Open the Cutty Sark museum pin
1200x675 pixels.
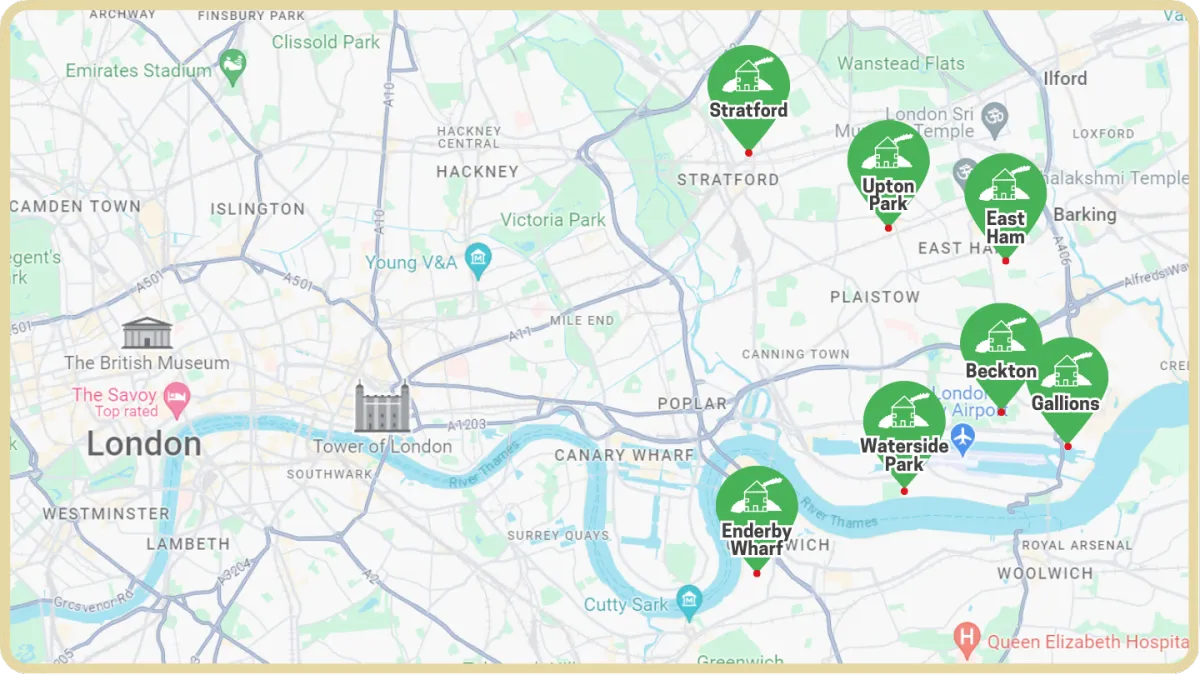(x=688, y=603)
